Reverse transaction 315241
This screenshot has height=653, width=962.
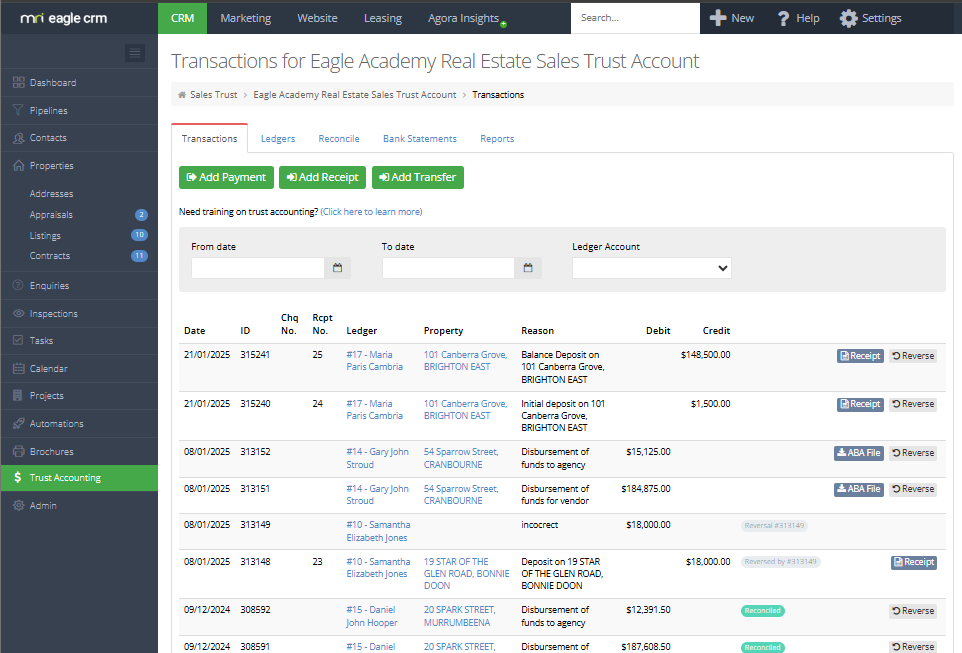point(913,356)
